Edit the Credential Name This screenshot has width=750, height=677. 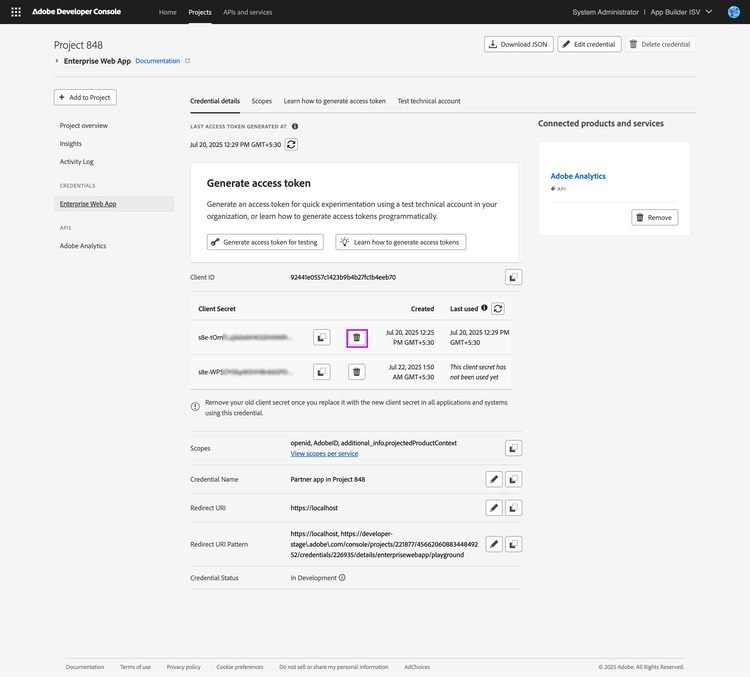click(x=494, y=479)
